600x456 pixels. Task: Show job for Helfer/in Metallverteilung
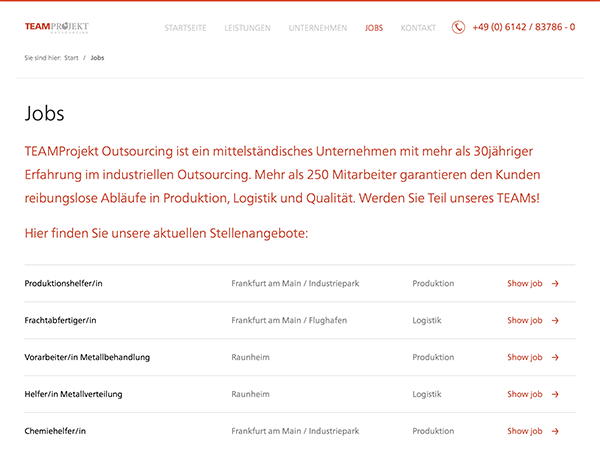[525, 394]
